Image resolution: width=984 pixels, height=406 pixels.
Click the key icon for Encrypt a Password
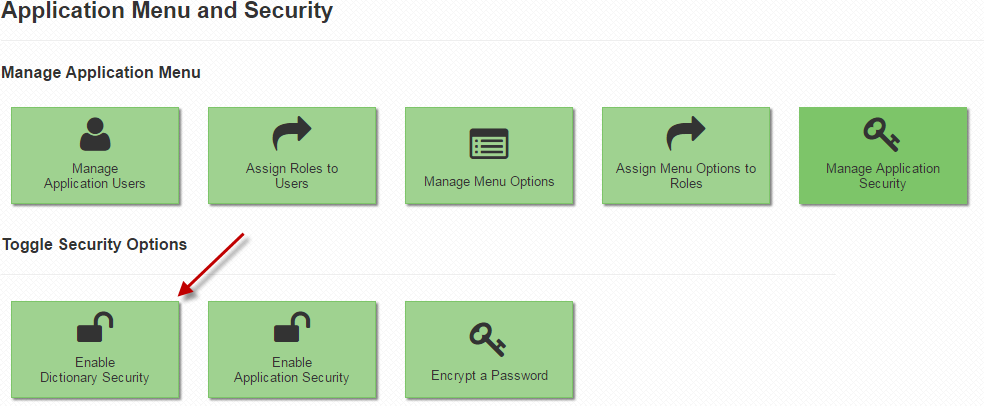coord(488,339)
